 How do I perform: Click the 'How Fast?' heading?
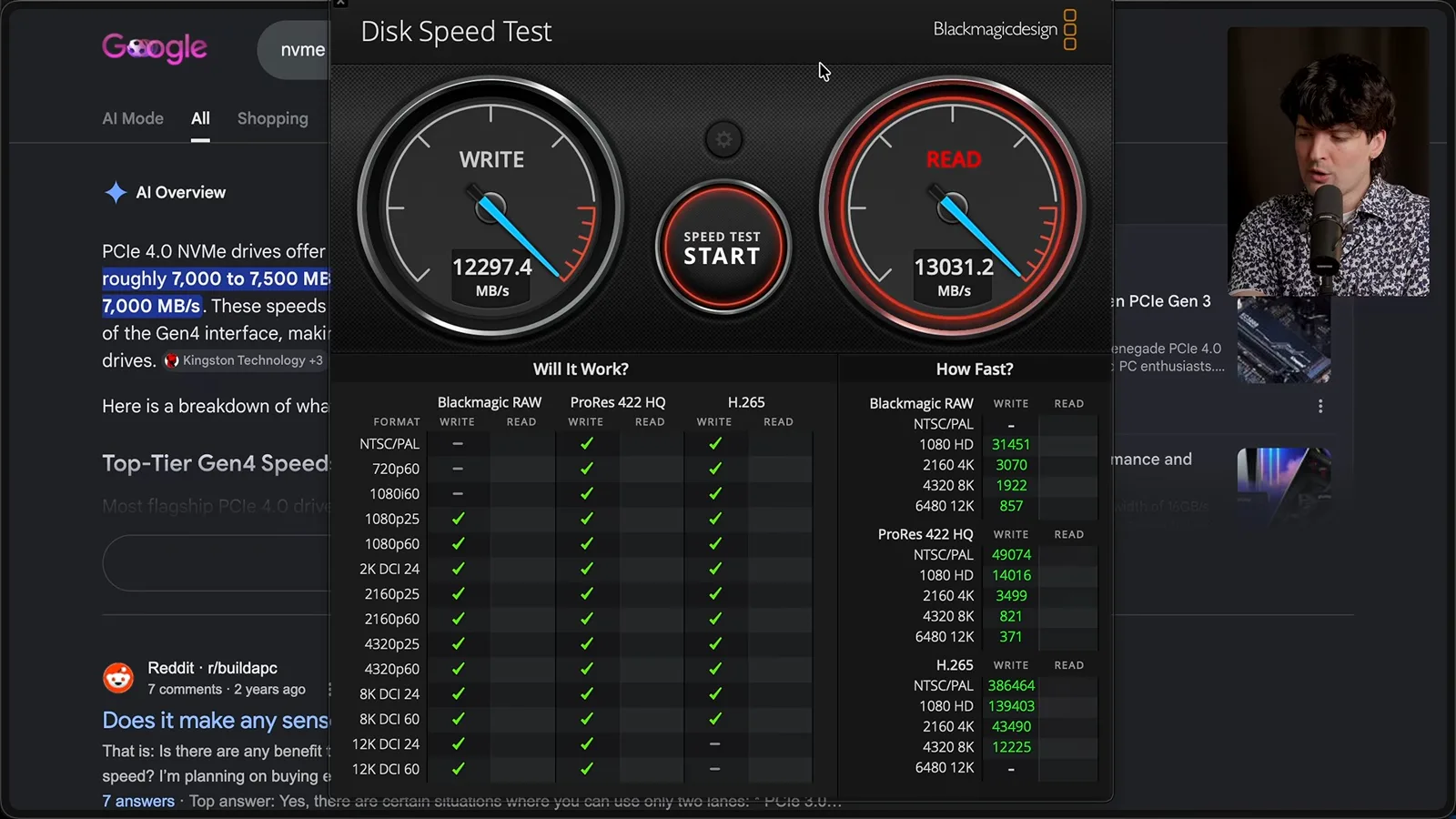pyautogui.click(x=975, y=369)
